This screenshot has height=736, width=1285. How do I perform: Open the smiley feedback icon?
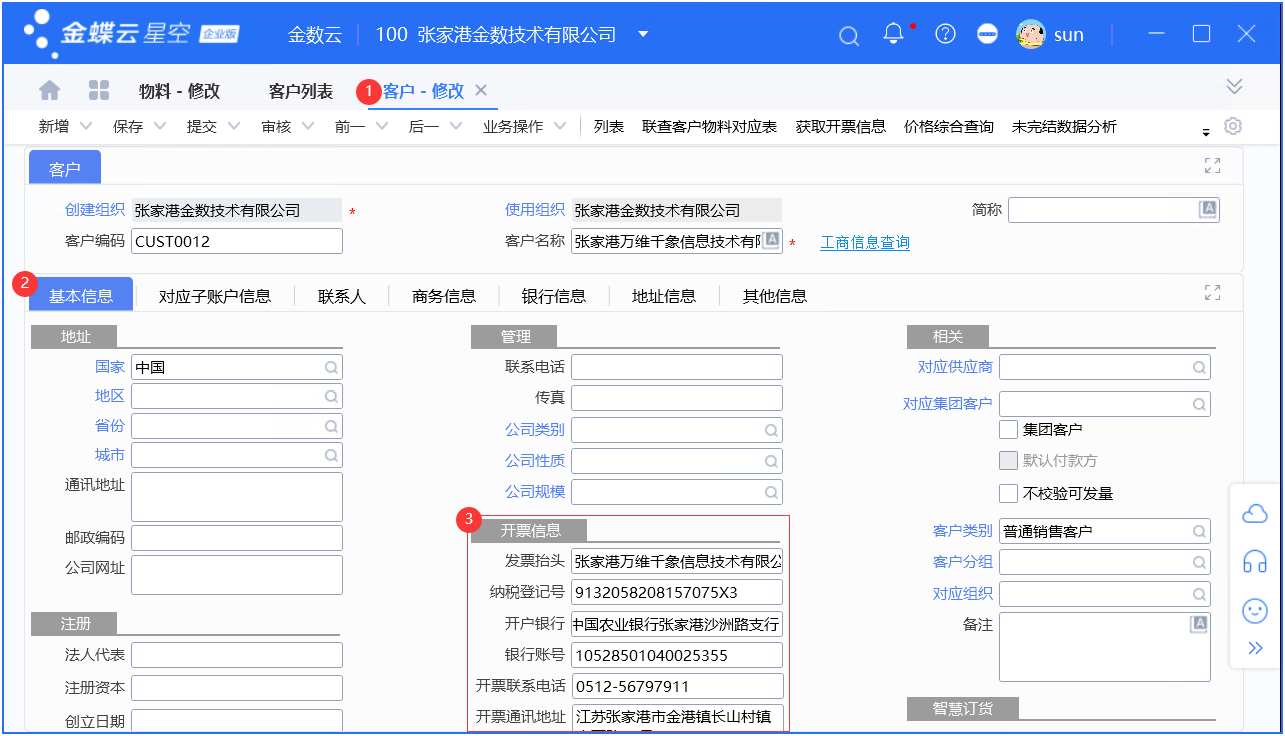tap(1254, 610)
